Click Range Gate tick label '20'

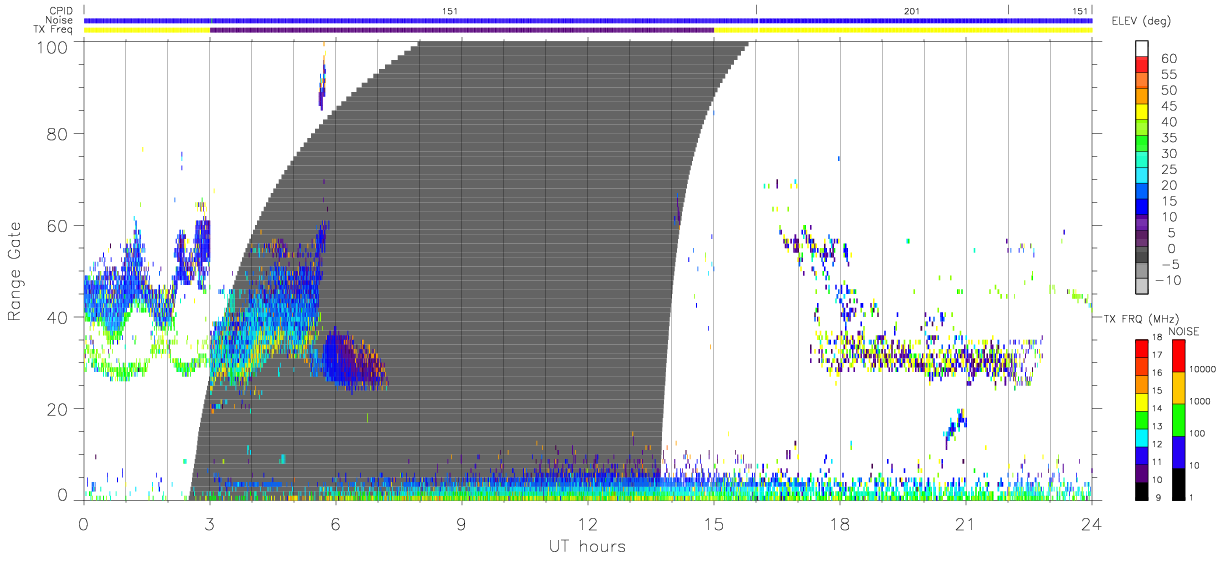point(59,409)
